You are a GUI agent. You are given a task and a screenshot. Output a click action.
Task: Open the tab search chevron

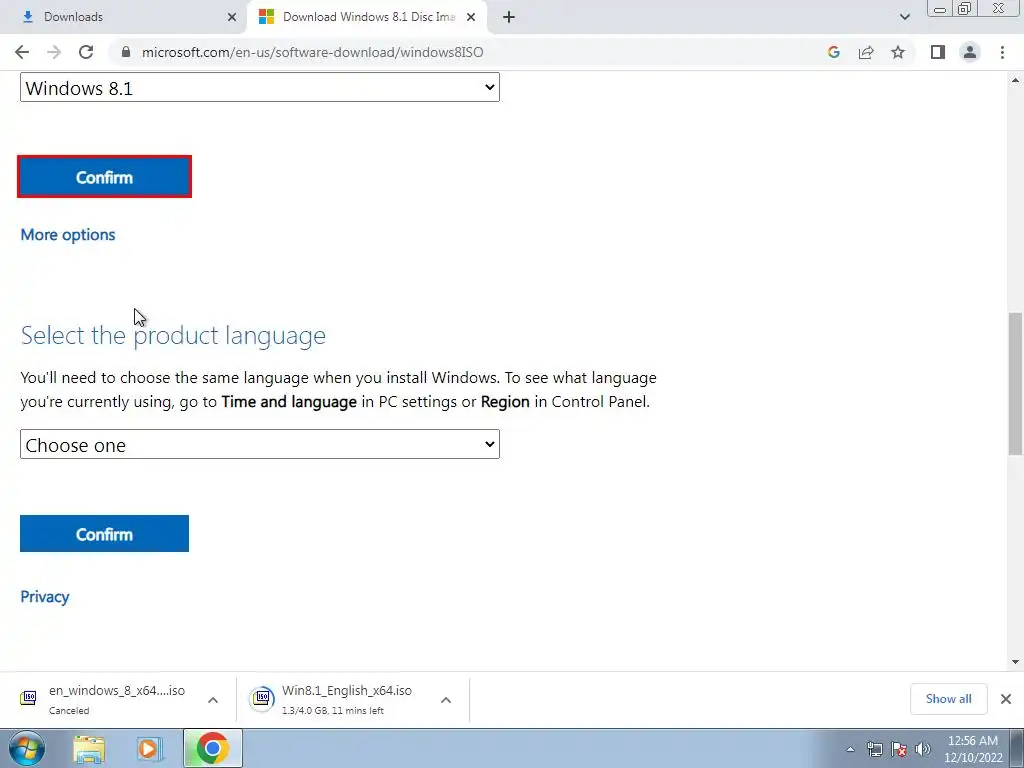coord(904,17)
